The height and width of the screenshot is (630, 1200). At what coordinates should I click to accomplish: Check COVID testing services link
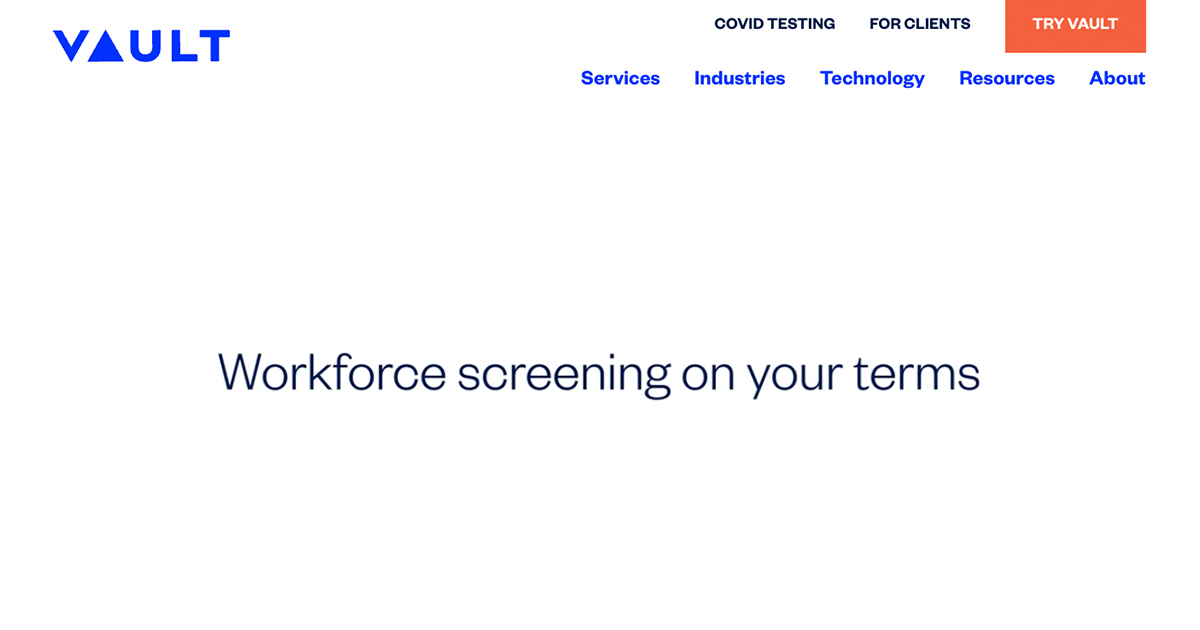(774, 23)
